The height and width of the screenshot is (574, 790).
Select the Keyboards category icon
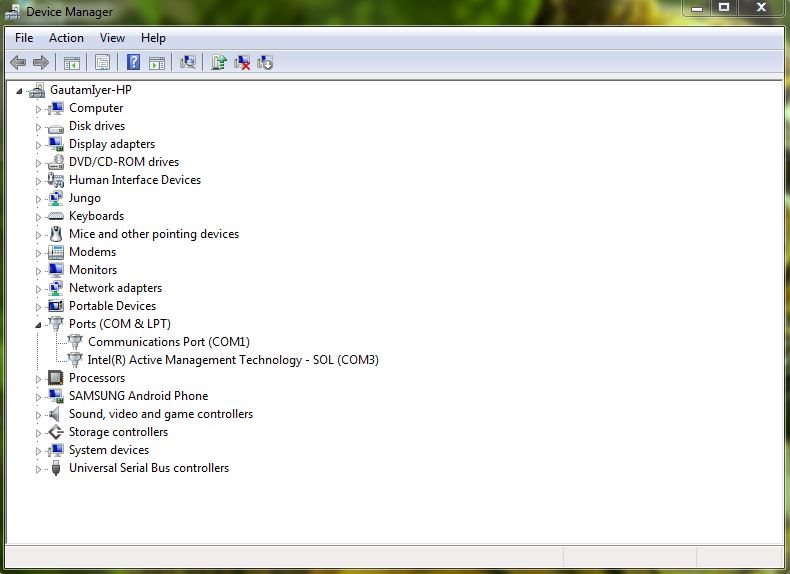56,216
